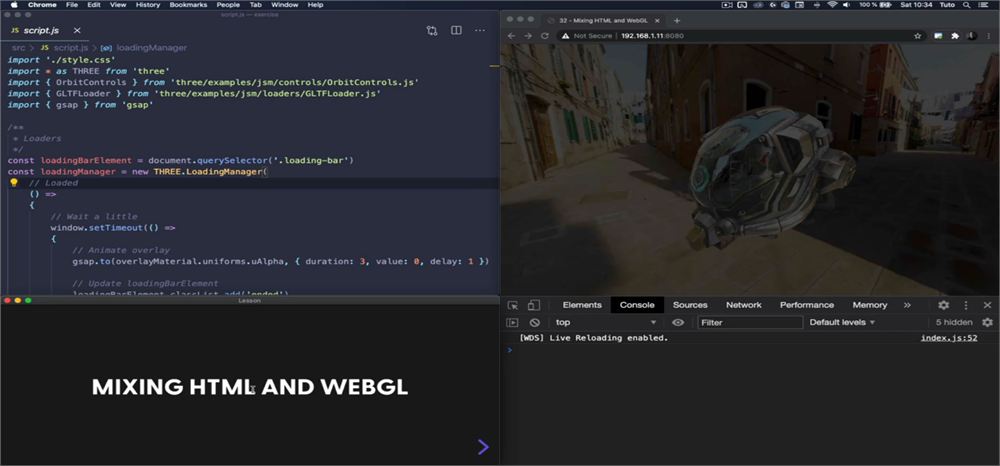Open Spotlight search in the menu bar
The image size is (1000, 466).
(x=966, y=4)
